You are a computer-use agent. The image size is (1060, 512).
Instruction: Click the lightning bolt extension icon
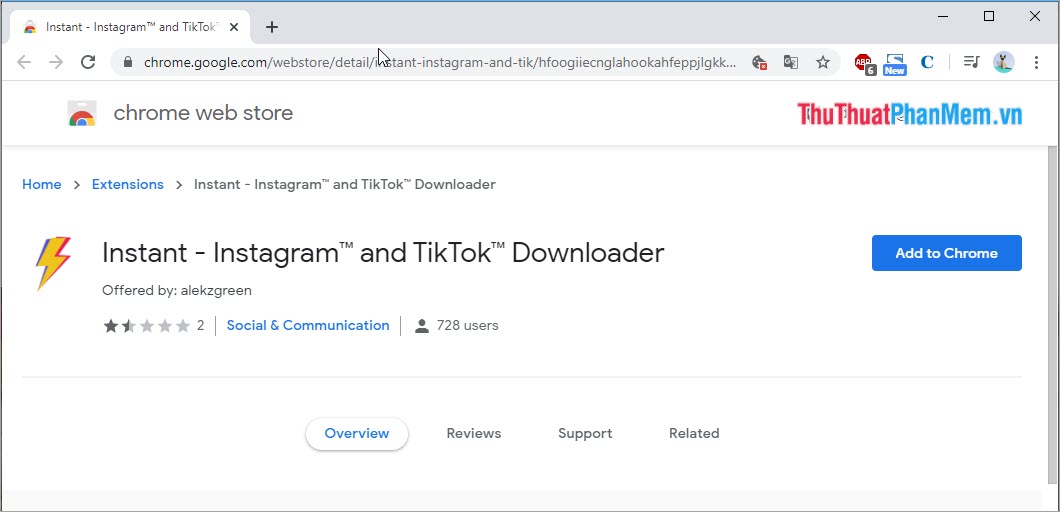(x=53, y=263)
